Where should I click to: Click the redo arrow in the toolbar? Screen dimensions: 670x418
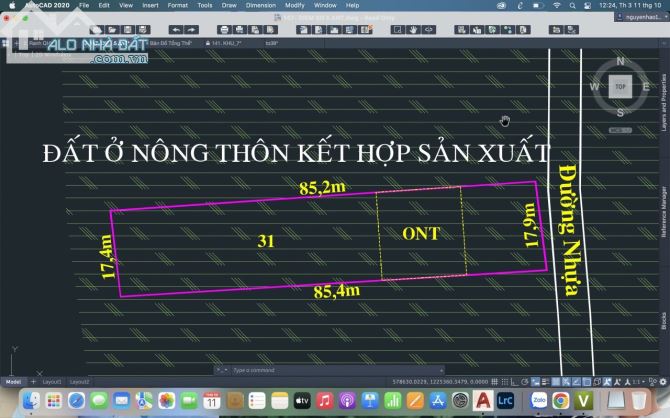(x=190, y=31)
